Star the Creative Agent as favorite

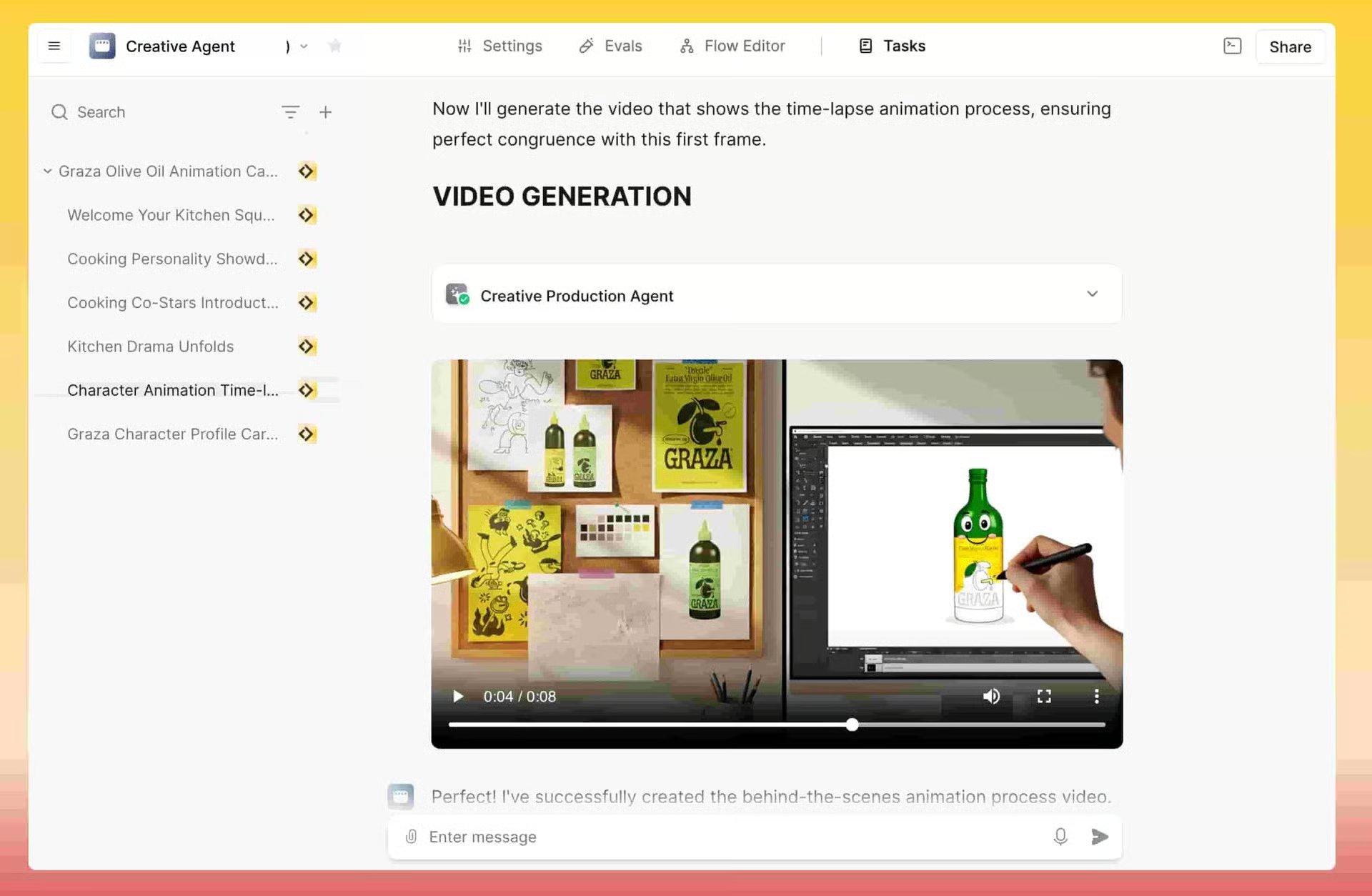point(334,46)
